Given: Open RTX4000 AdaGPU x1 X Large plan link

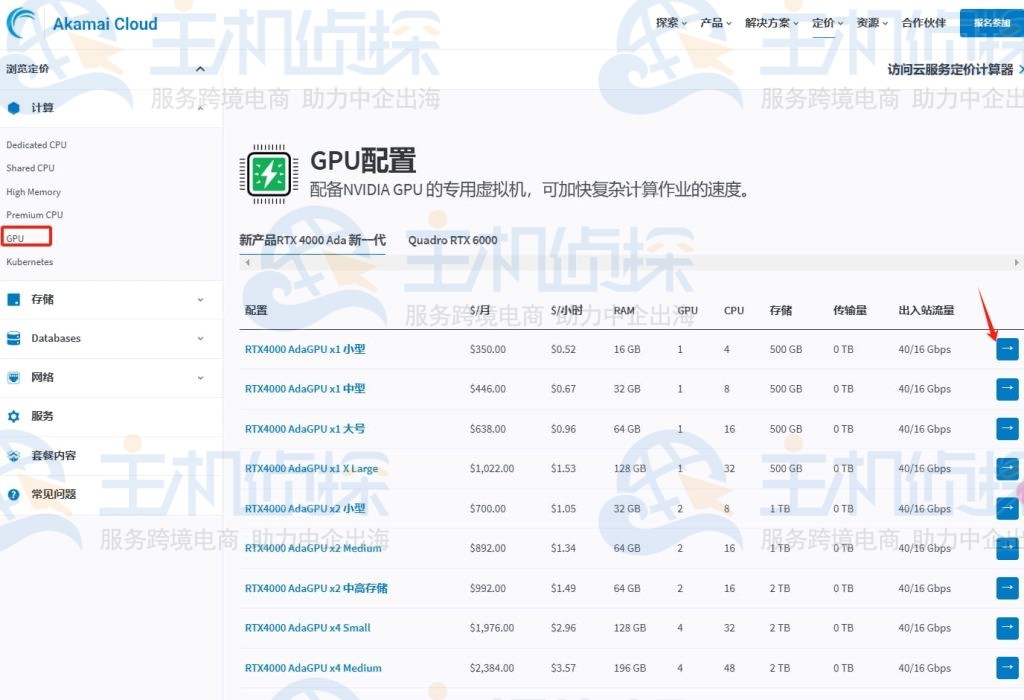Looking at the screenshot, I should [312, 469].
